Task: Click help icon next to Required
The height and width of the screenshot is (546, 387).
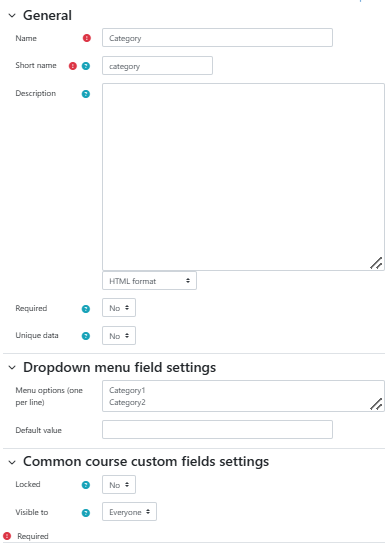Action: pos(86,309)
